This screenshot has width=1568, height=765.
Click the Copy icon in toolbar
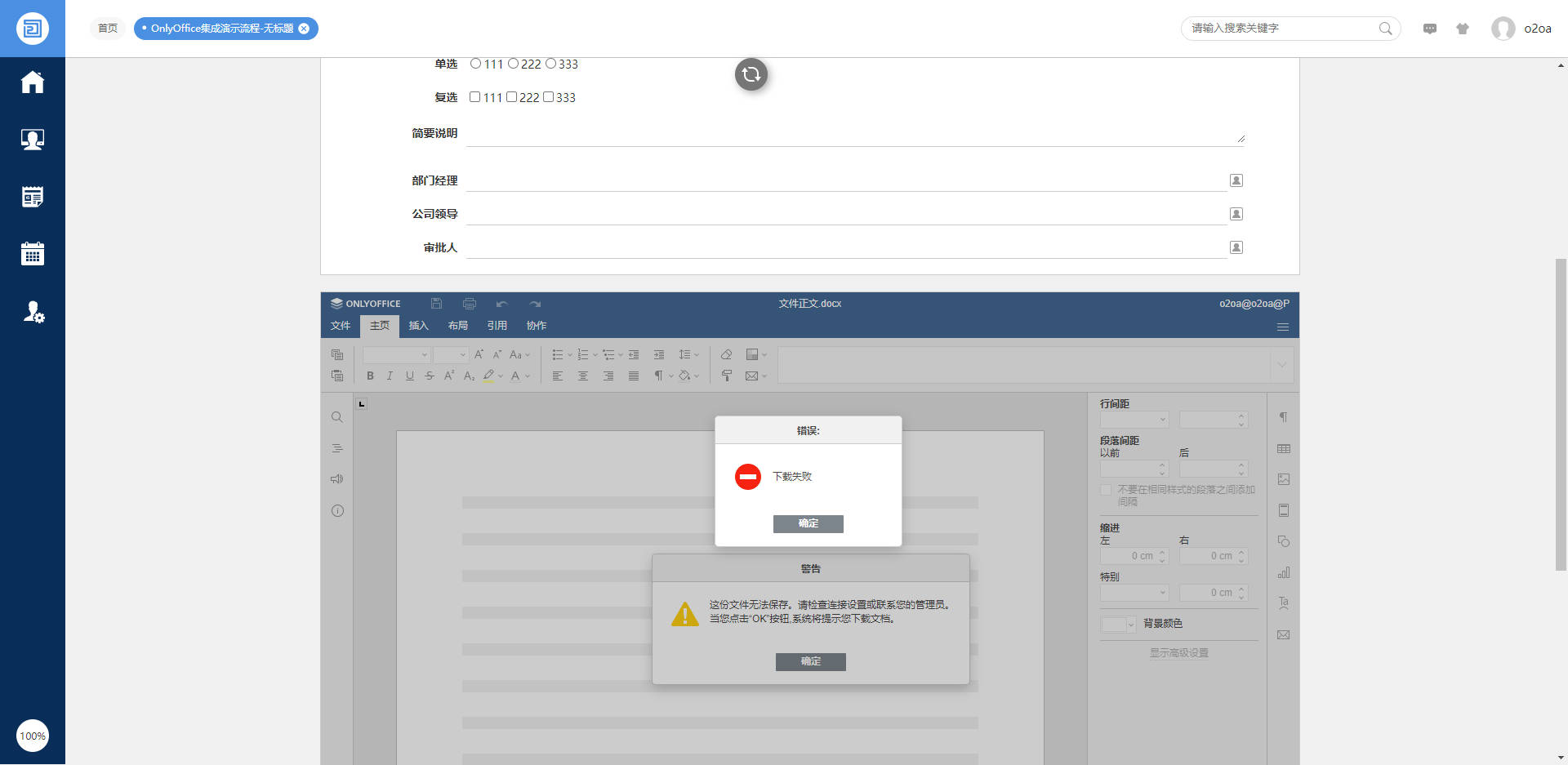(337, 354)
